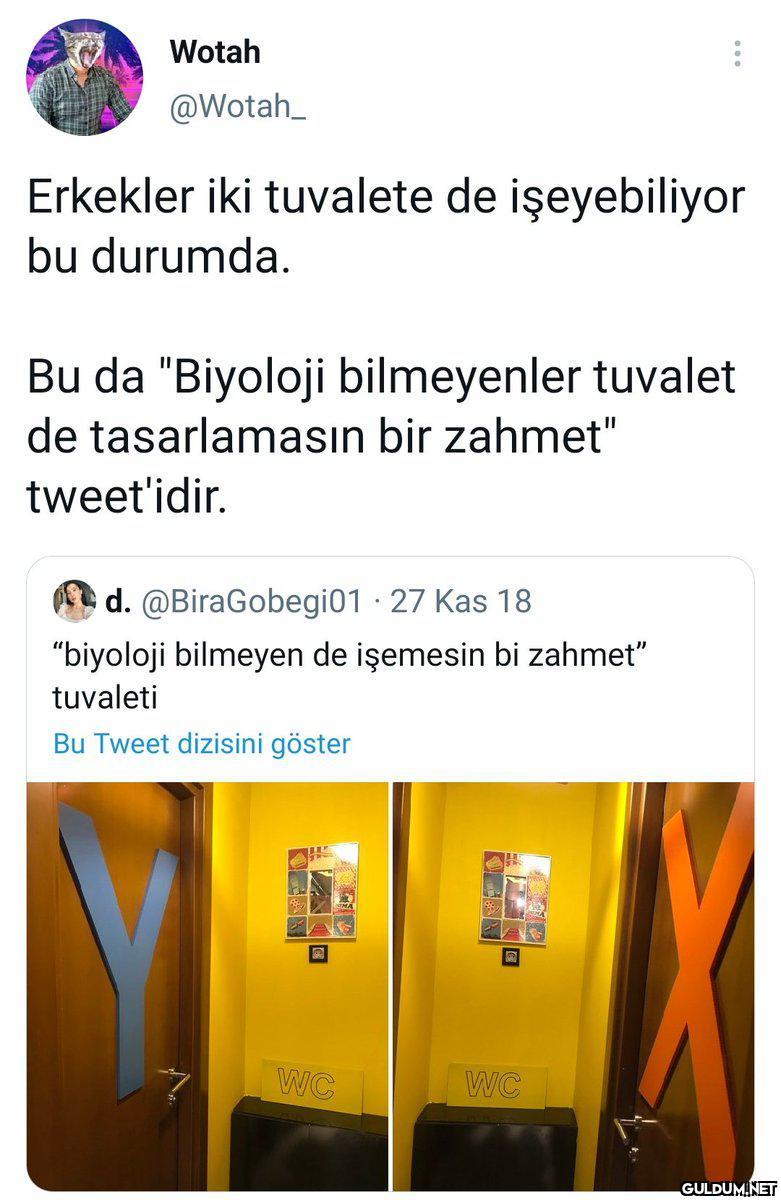
Task: Click the quoted tweet text about biyoloji
Action: click(x=351, y=676)
